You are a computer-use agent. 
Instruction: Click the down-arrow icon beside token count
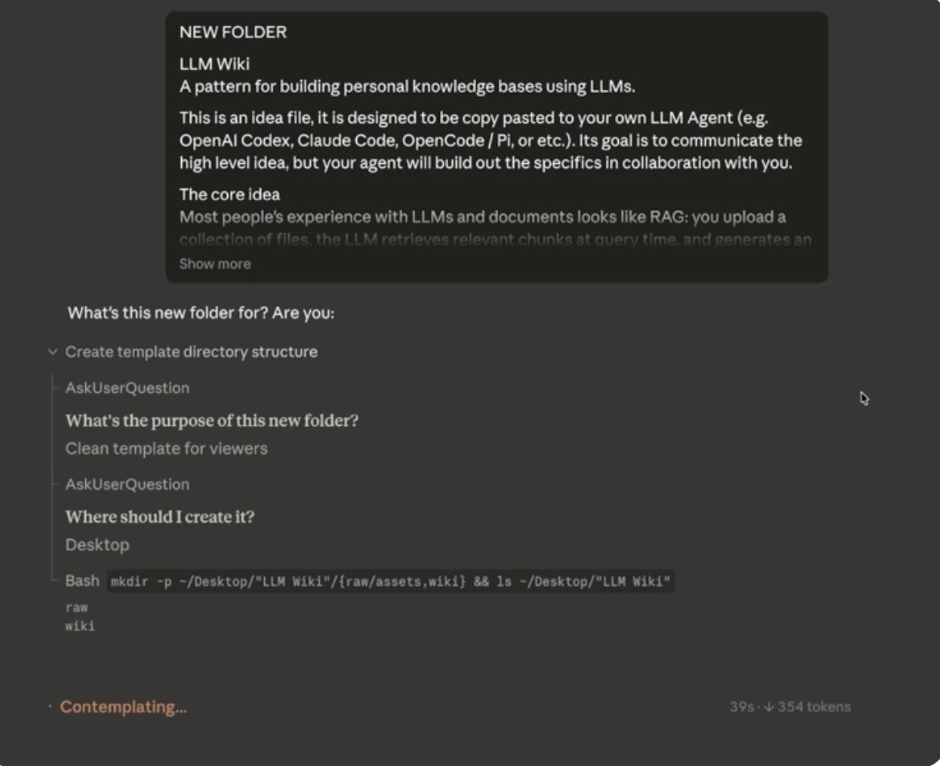coord(768,707)
